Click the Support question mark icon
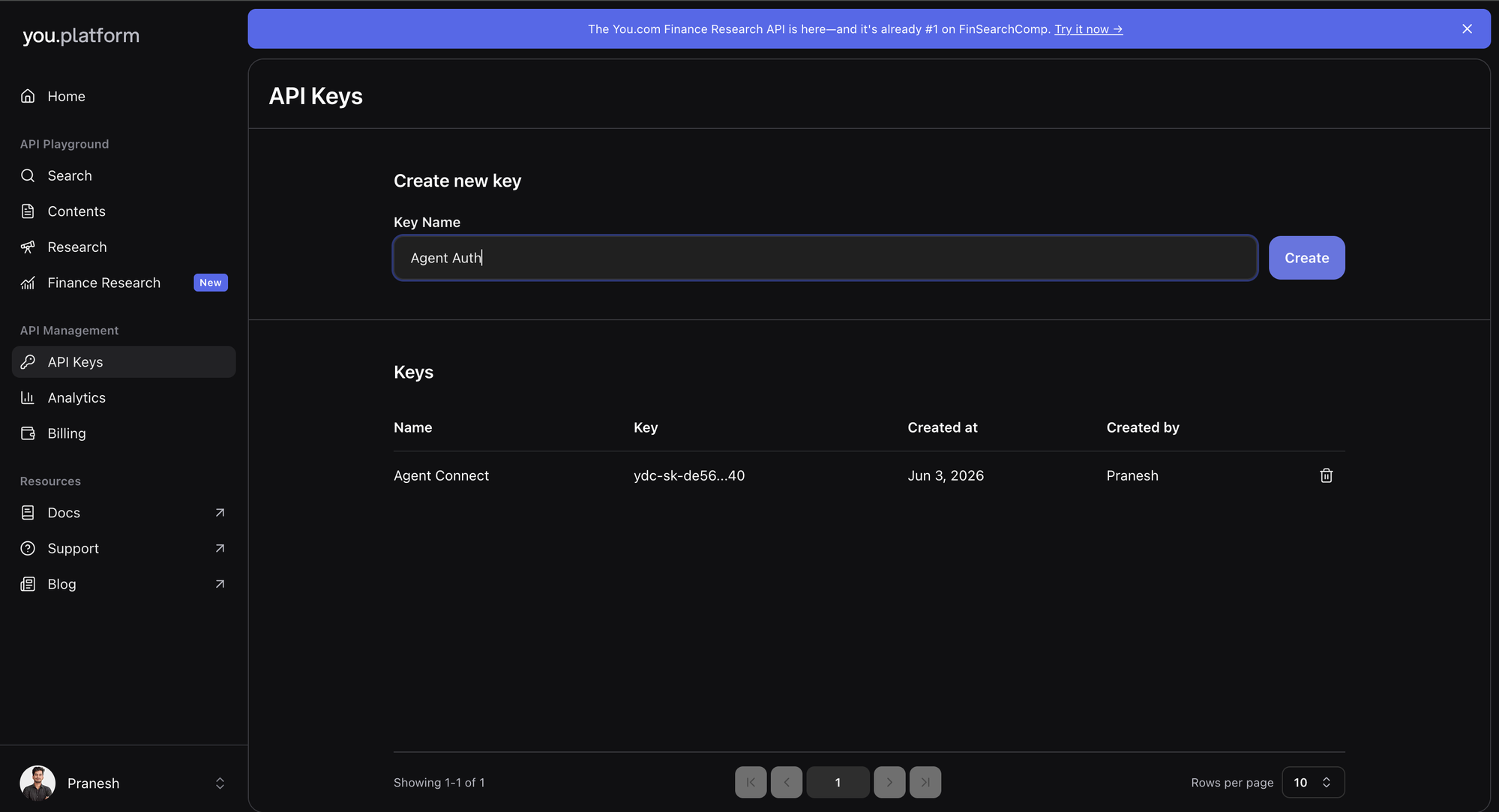The width and height of the screenshot is (1499, 812). point(28,548)
